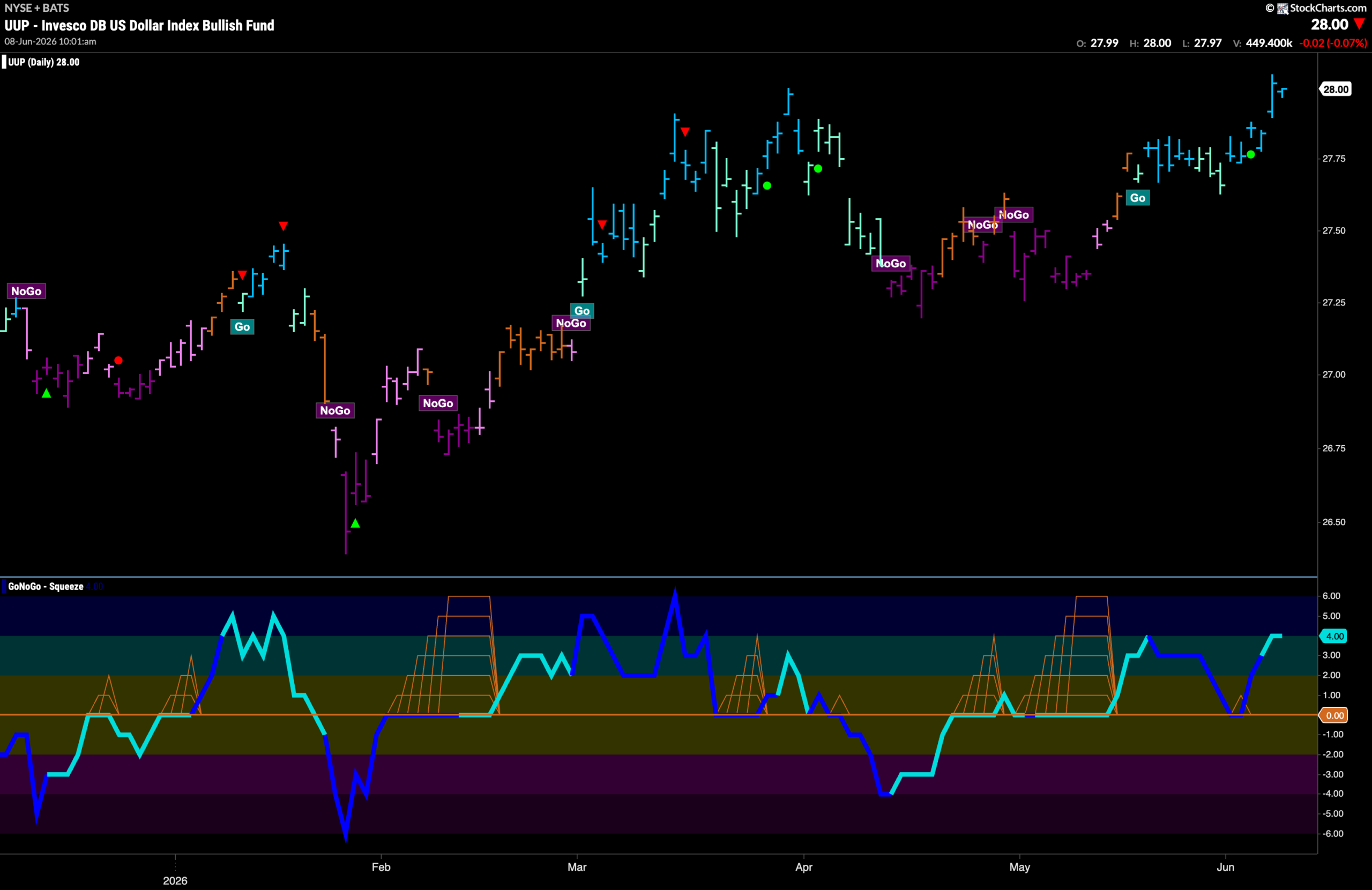The width and height of the screenshot is (1372, 890).
Task: Click the Go label in mid January
Action: [x=242, y=327]
